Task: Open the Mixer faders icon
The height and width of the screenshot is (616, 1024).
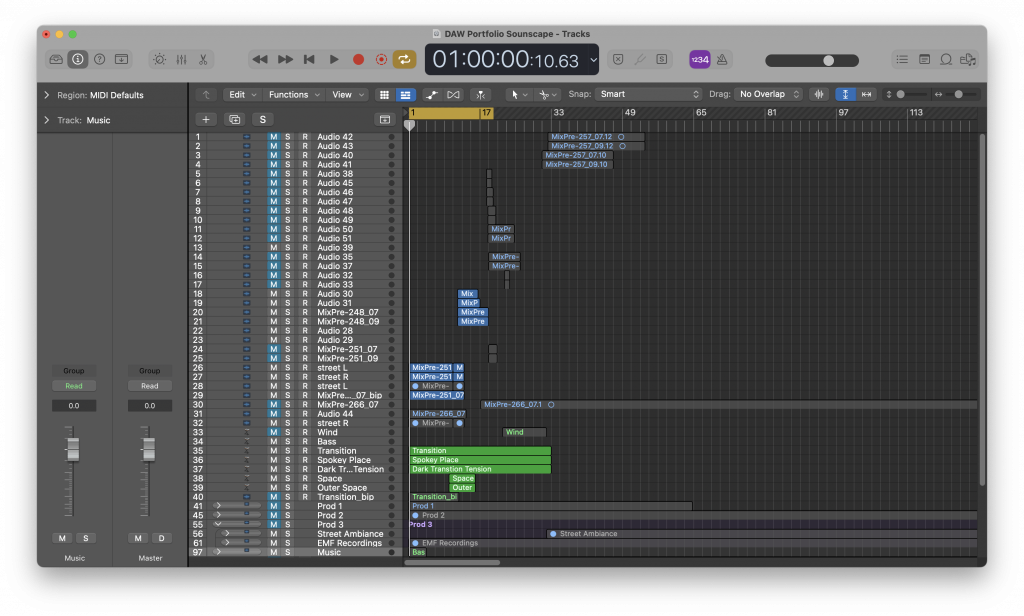Action: coord(182,59)
